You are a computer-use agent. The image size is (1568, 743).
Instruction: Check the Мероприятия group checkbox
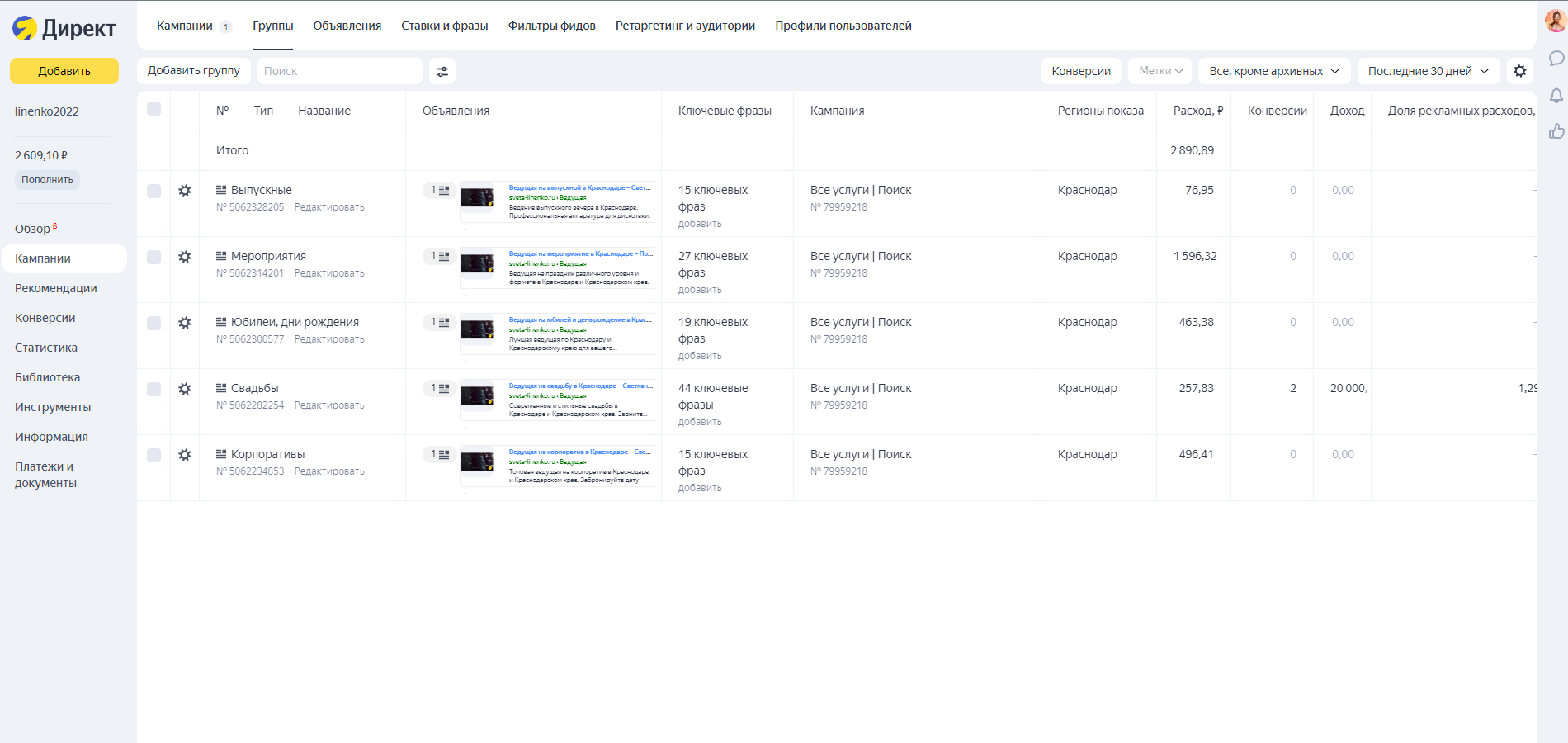coord(153,257)
